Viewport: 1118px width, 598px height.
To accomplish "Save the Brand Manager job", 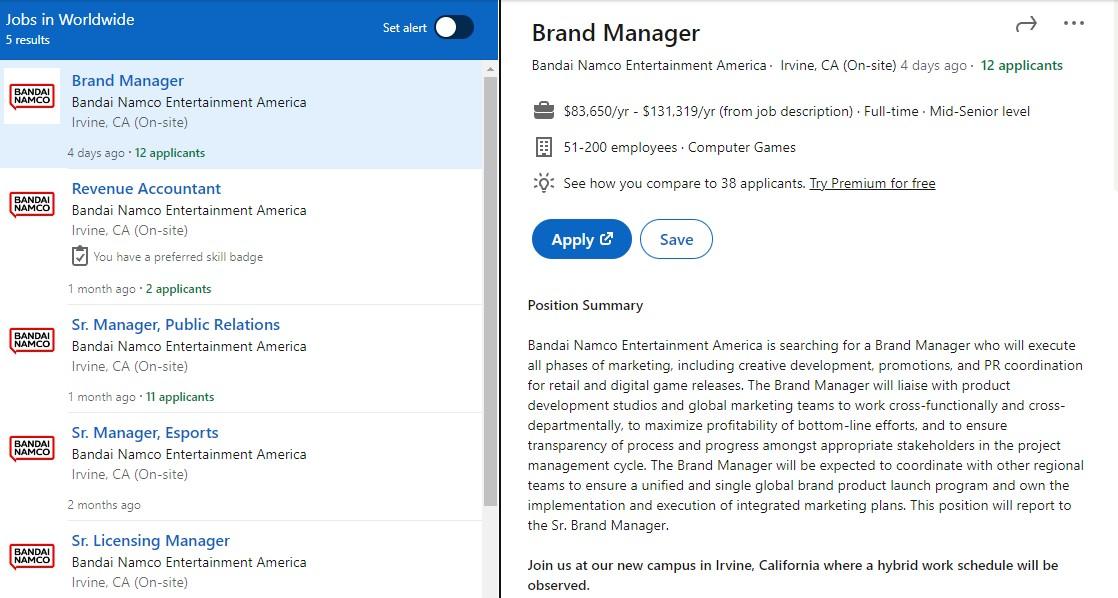I will pyautogui.click(x=676, y=240).
